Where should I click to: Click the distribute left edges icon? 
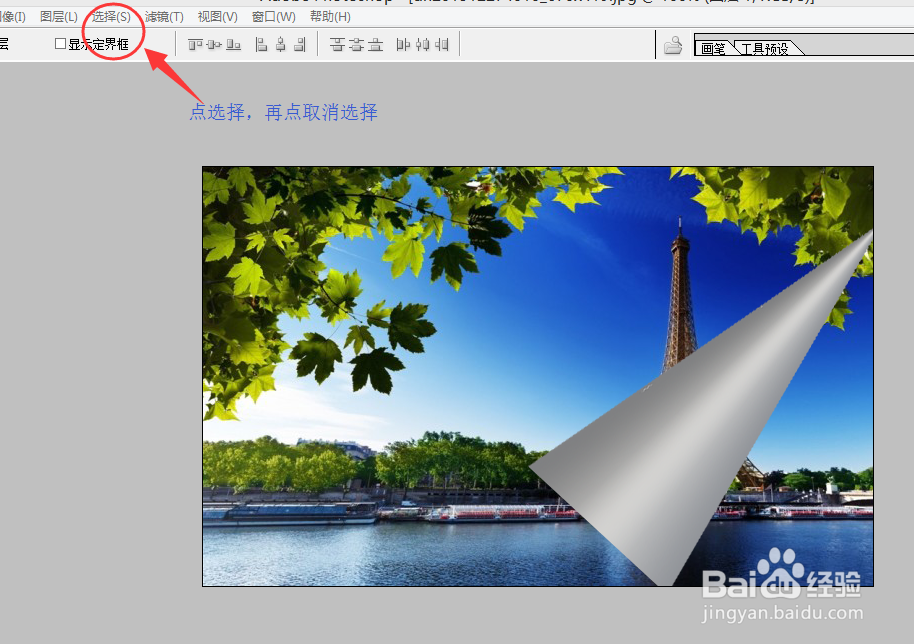403,44
